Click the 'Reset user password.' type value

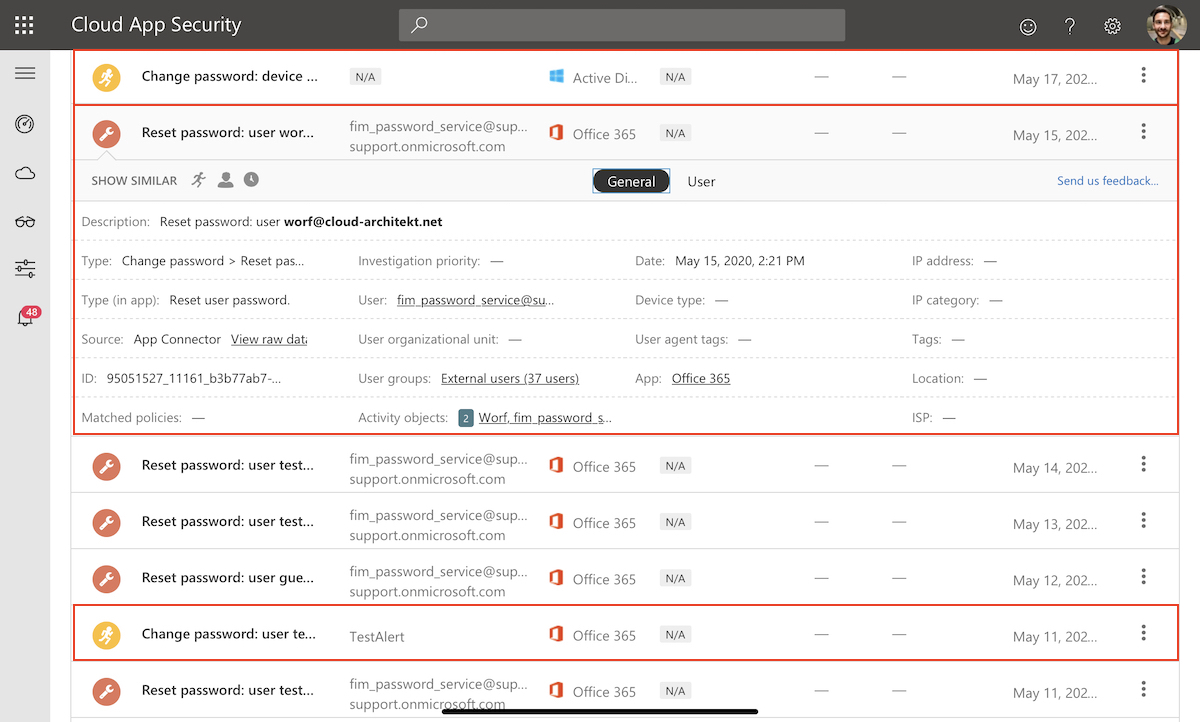229,300
